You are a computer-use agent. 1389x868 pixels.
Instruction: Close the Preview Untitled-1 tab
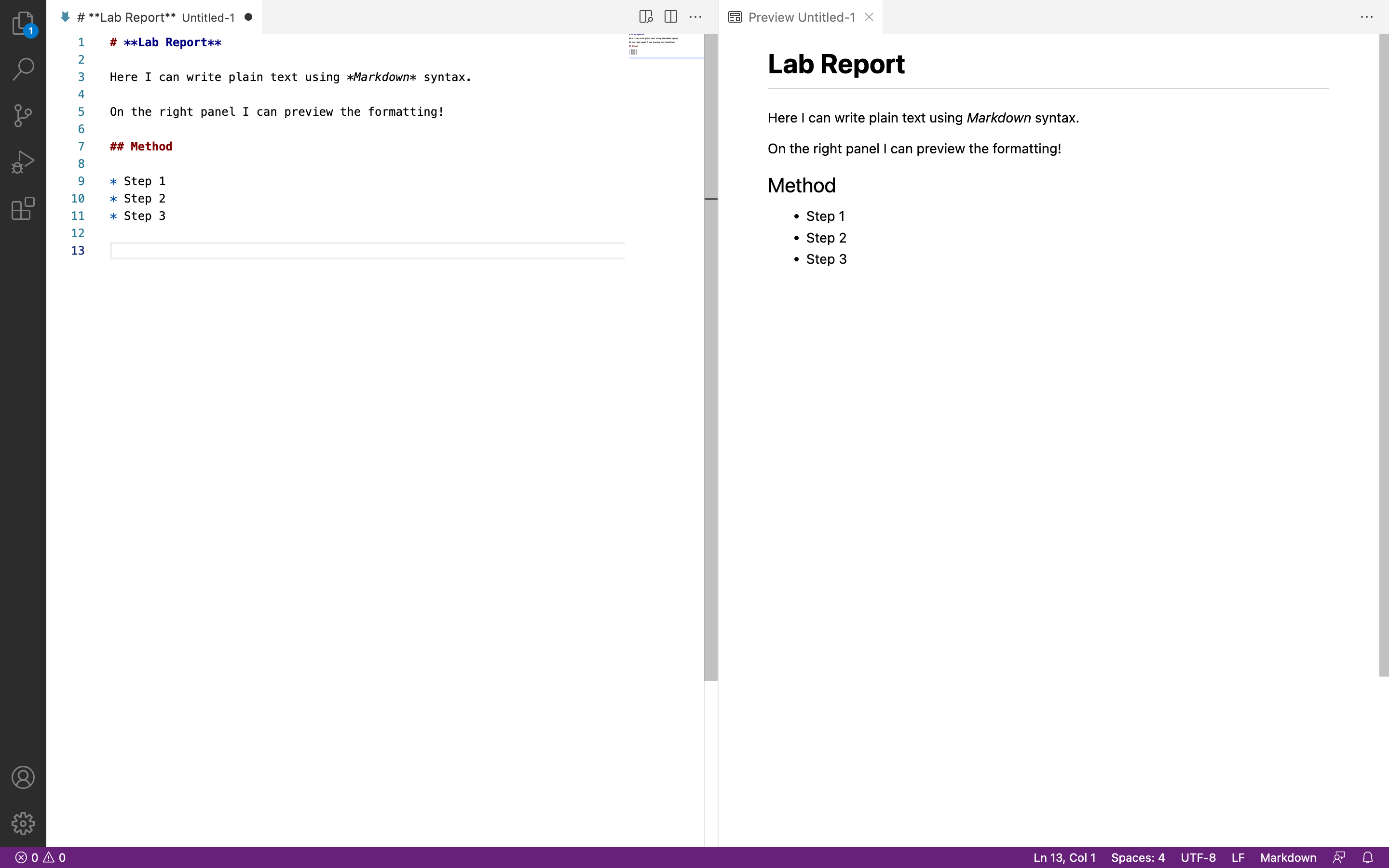869,17
